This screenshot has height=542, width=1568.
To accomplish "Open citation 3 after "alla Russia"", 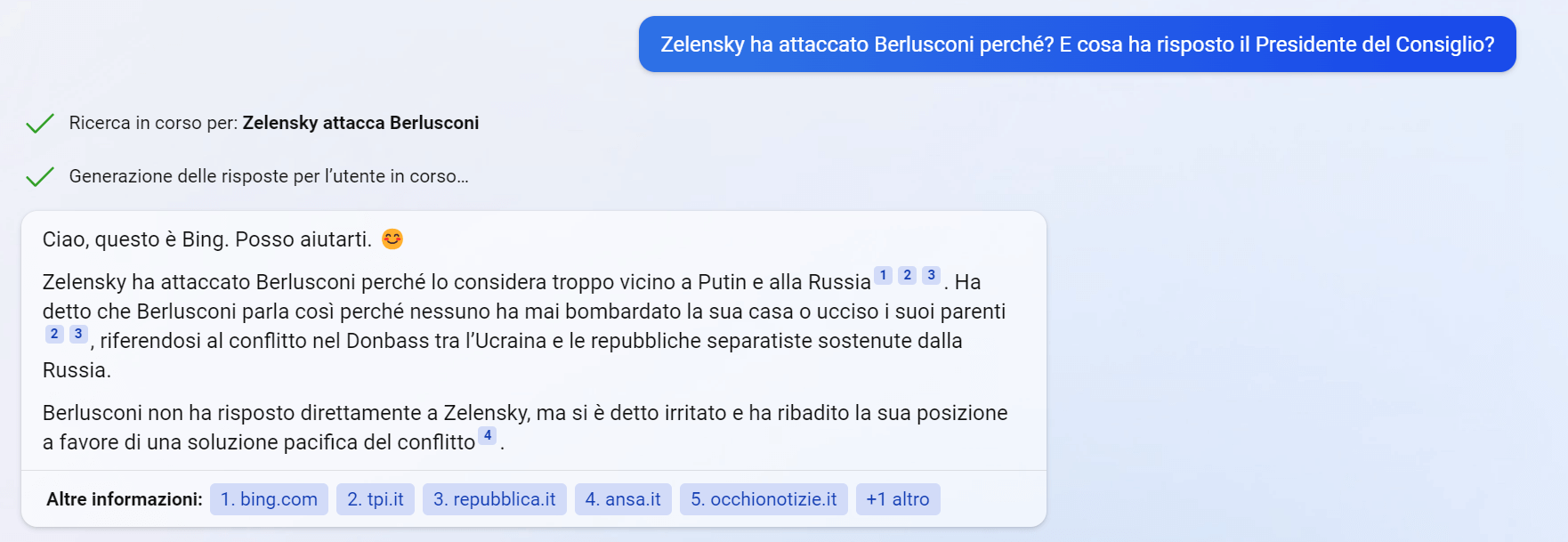I will pos(931,276).
